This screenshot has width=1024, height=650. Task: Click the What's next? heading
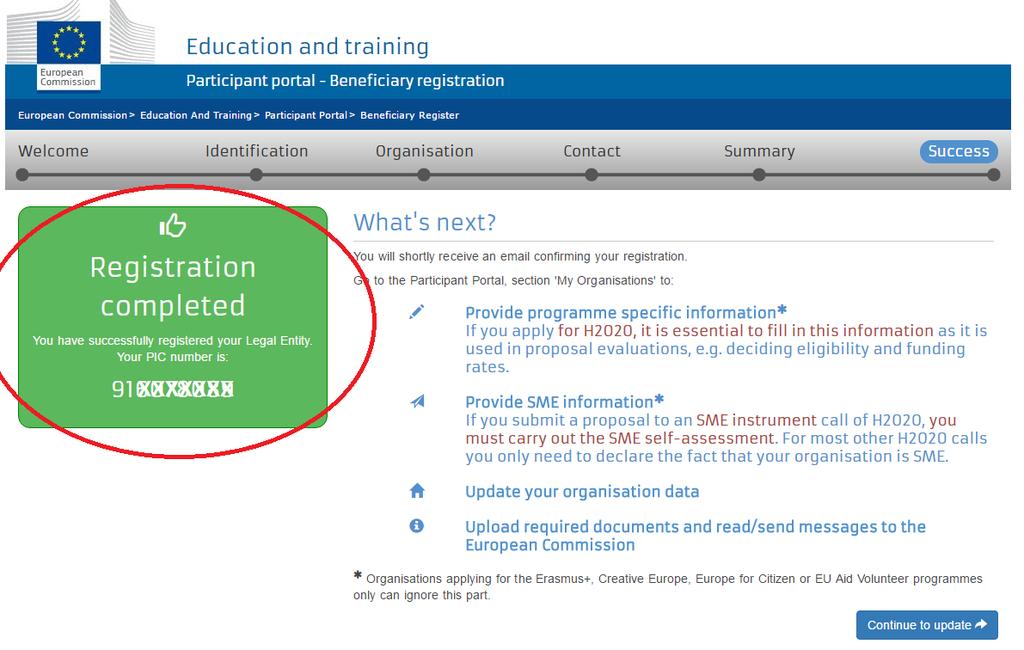click(424, 222)
